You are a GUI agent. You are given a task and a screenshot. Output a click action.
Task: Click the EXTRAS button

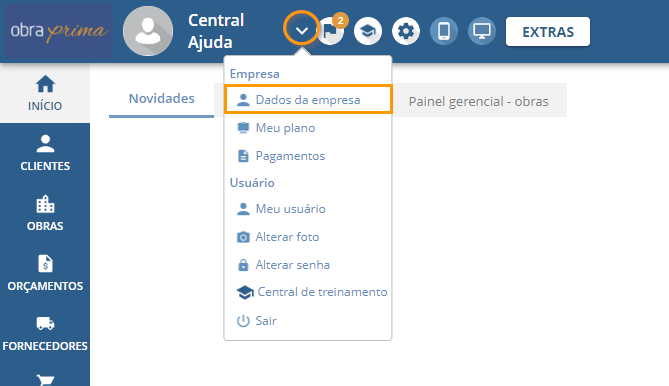point(548,32)
